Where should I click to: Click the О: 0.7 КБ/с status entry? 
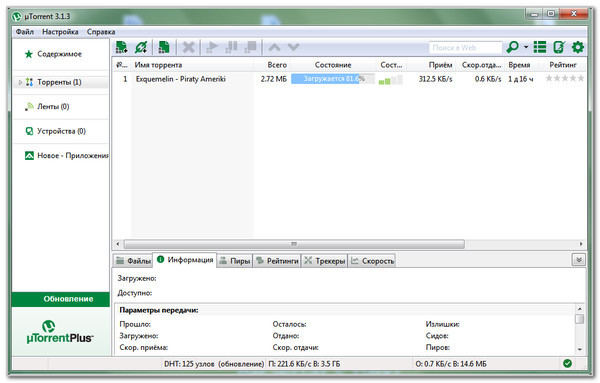pyautogui.click(x=451, y=364)
